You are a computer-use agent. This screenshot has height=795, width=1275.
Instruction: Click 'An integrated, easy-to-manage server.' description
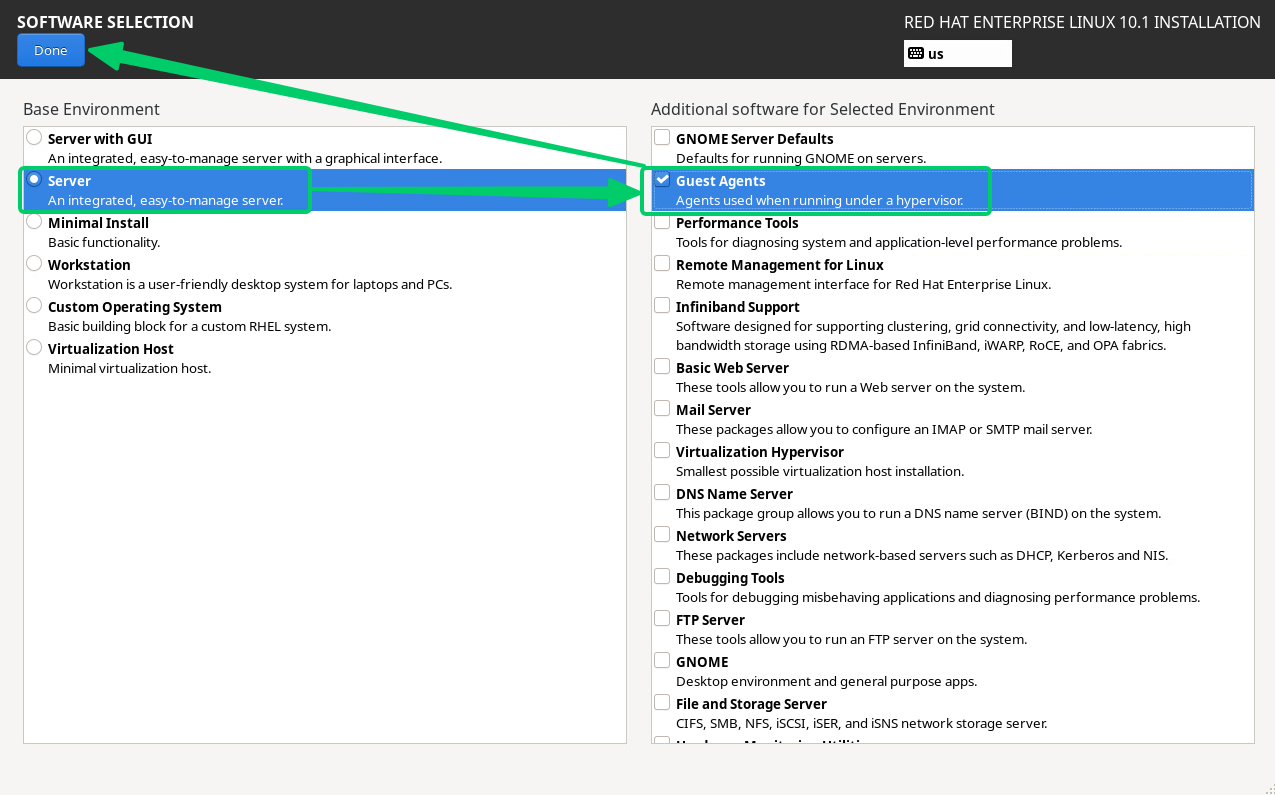pos(166,200)
